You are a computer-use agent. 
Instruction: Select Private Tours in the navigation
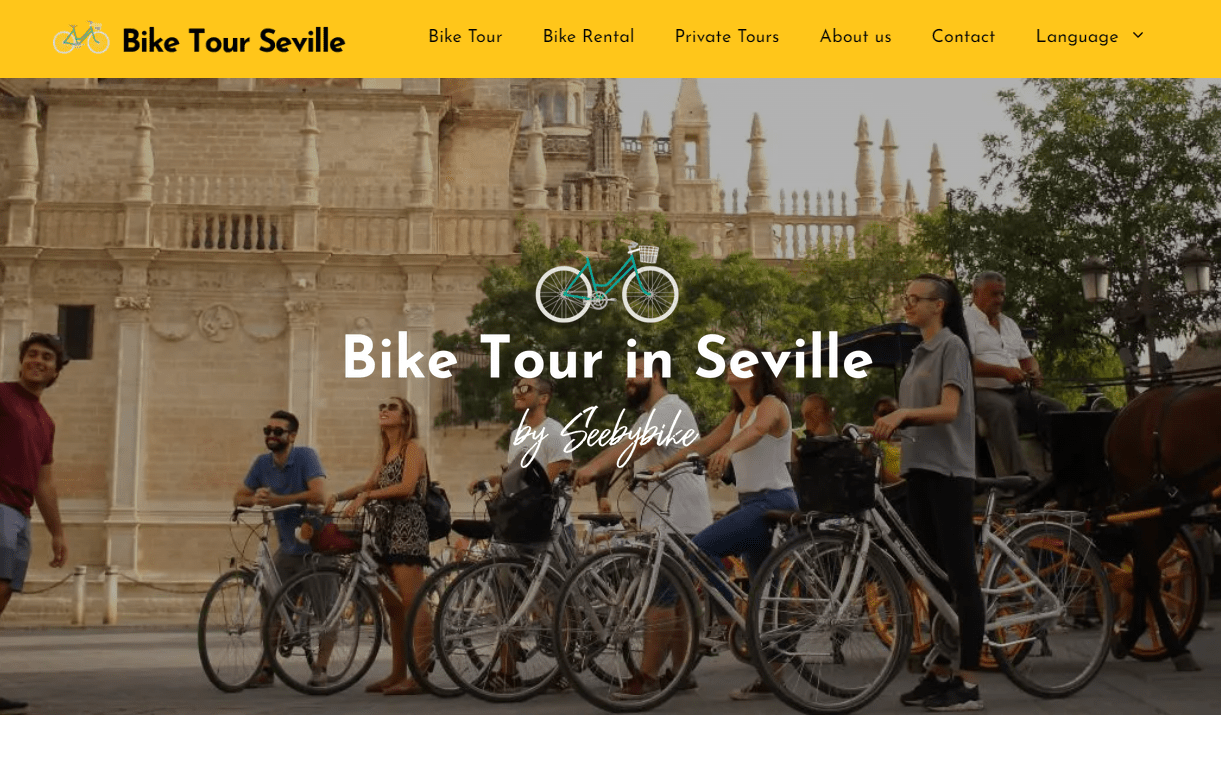click(x=727, y=37)
